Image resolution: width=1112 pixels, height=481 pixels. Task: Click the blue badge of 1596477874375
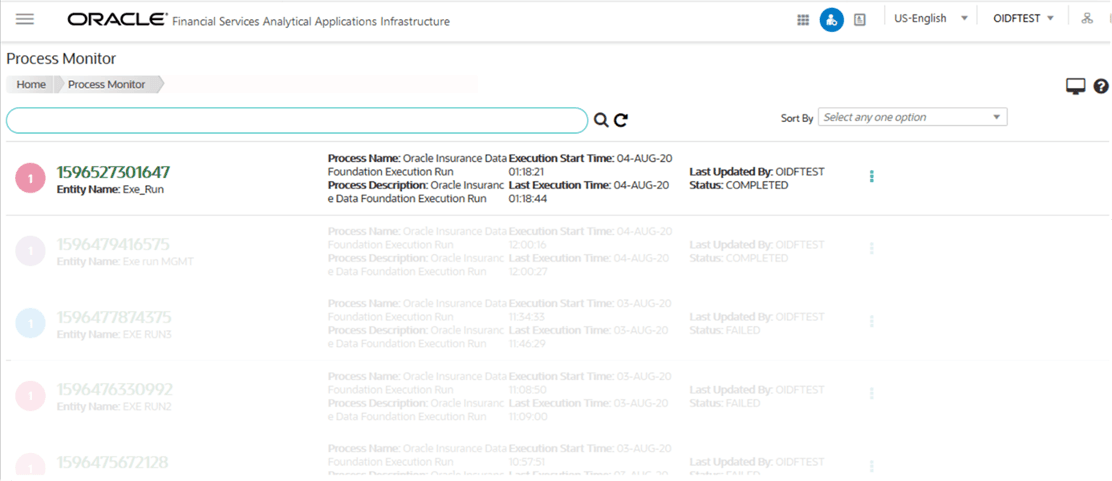30,323
